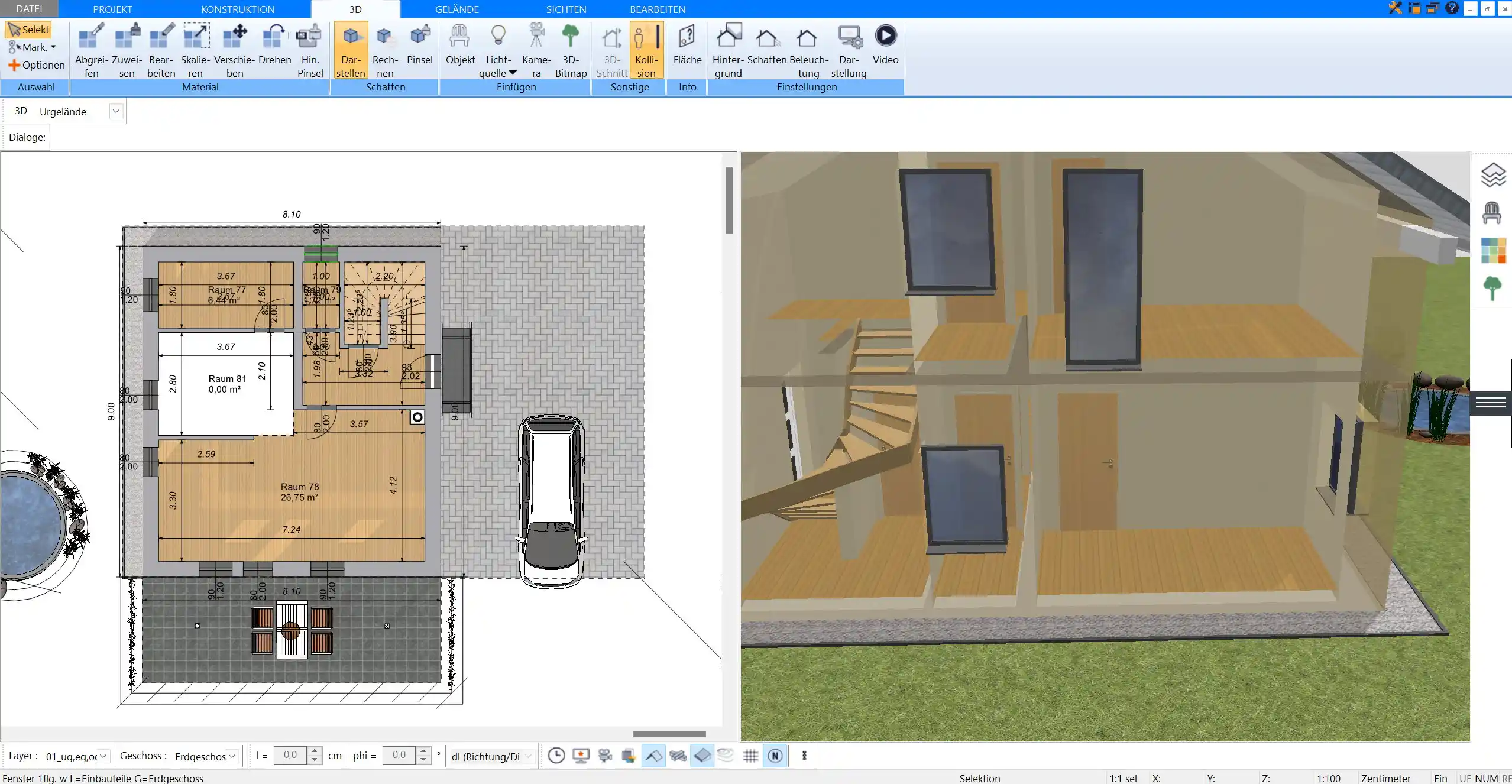Click the Optionen button
Viewport: 1512px width, 784px height.
click(36, 65)
